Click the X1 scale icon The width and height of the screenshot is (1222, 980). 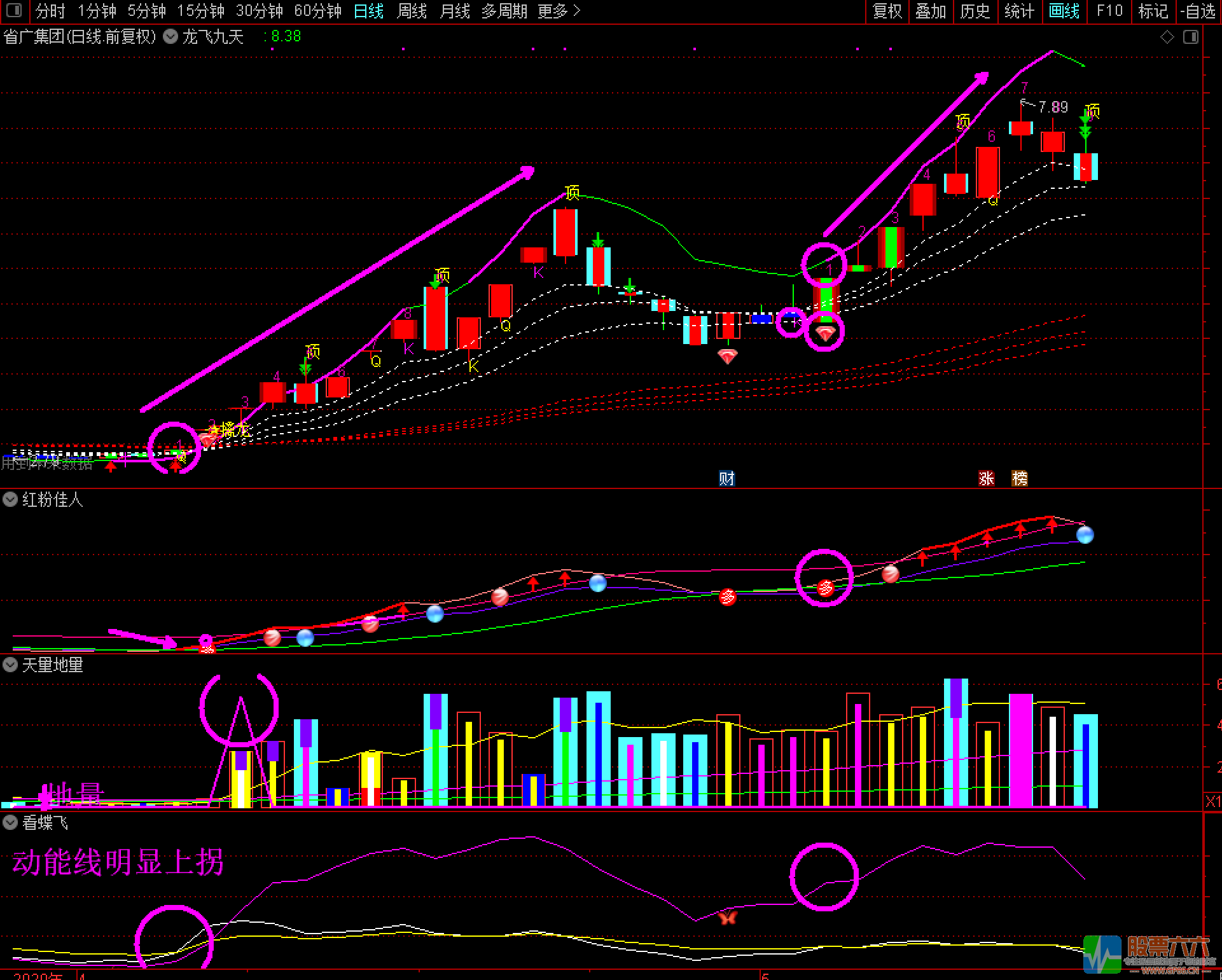click(1212, 801)
